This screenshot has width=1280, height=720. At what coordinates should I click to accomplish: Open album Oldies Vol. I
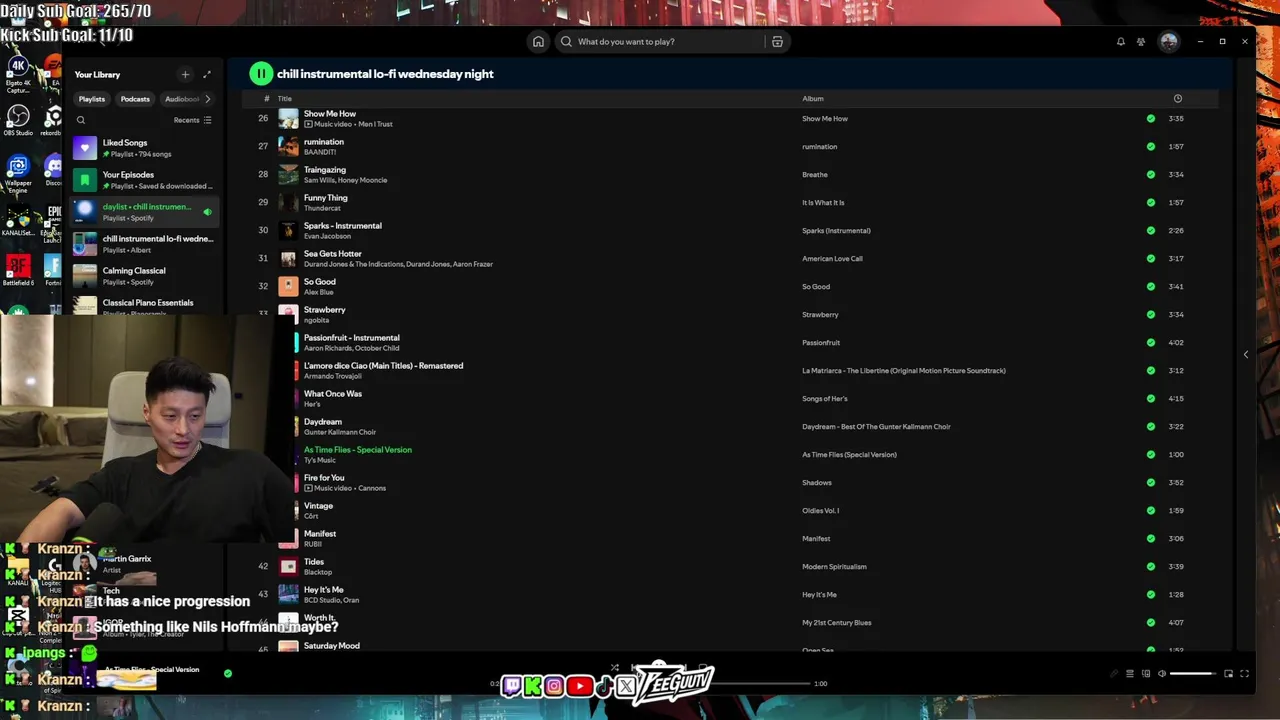tap(821, 510)
